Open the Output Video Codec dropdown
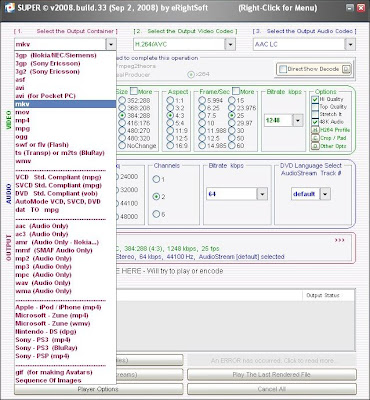 click(x=230, y=44)
